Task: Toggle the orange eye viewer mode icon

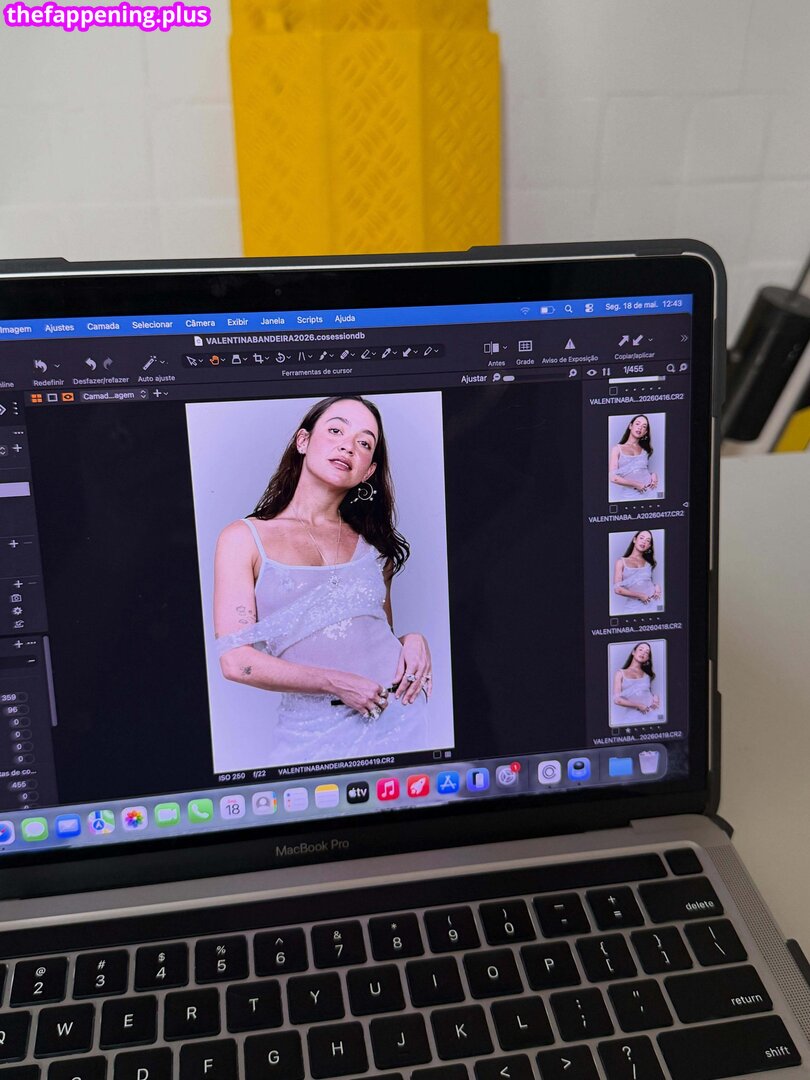Action: (x=68, y=397)
